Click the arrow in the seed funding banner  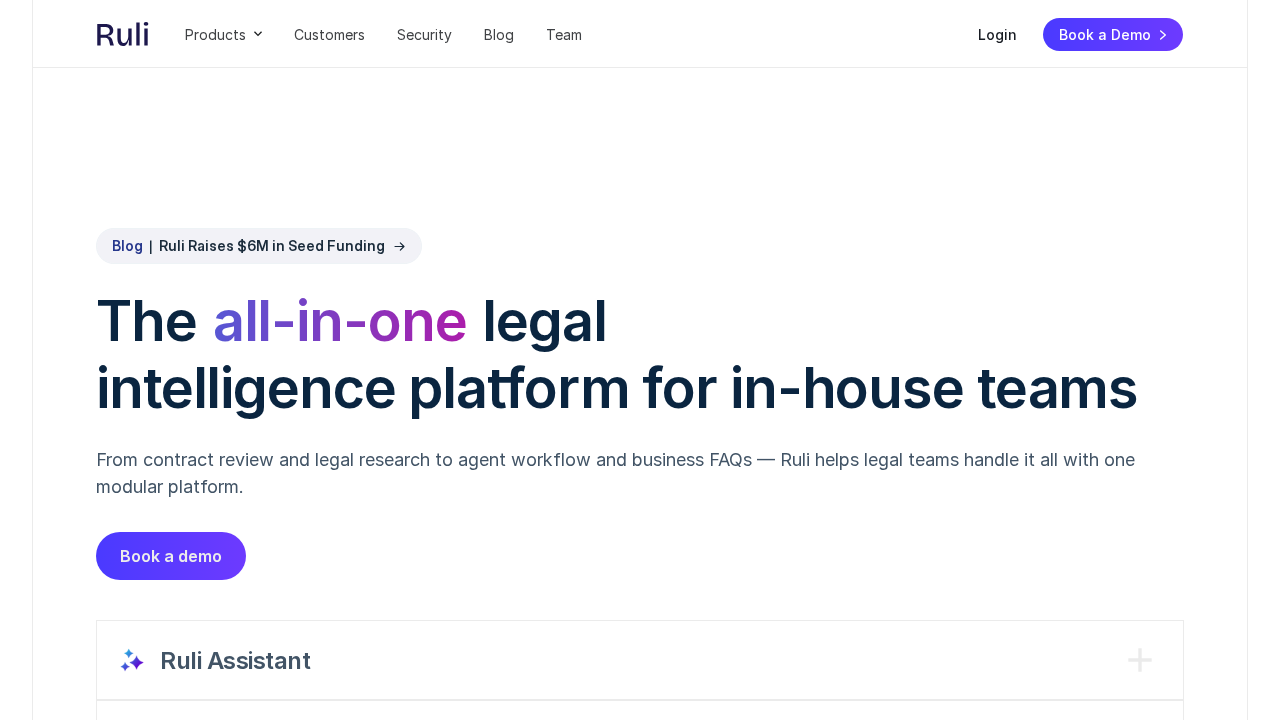[398, 245]
